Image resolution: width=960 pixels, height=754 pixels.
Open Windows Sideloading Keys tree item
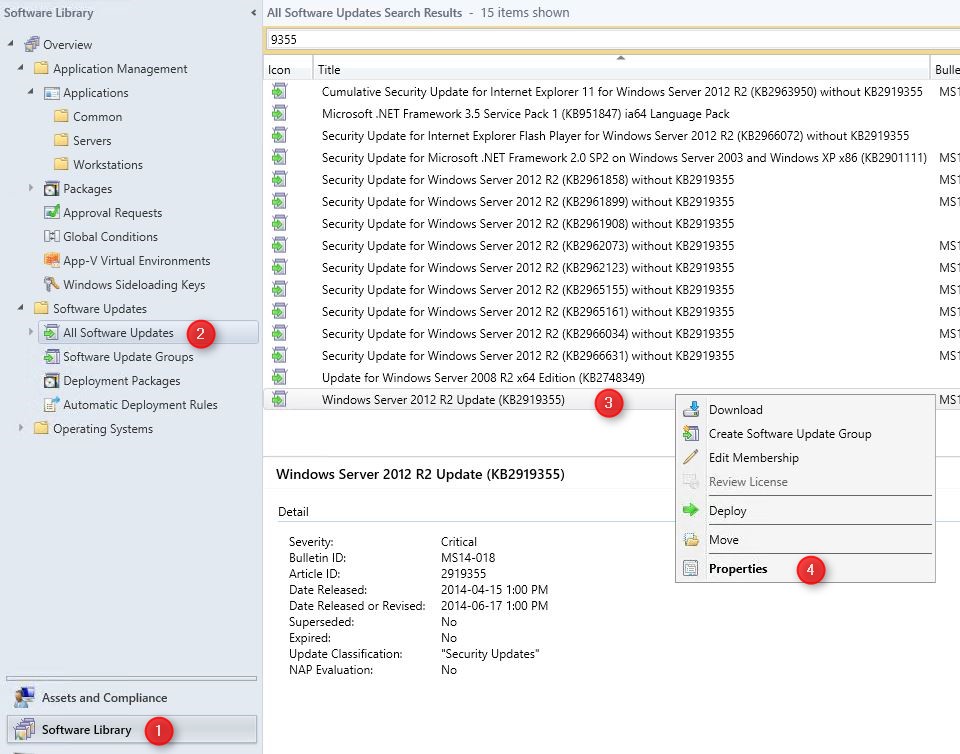point(134,285)
